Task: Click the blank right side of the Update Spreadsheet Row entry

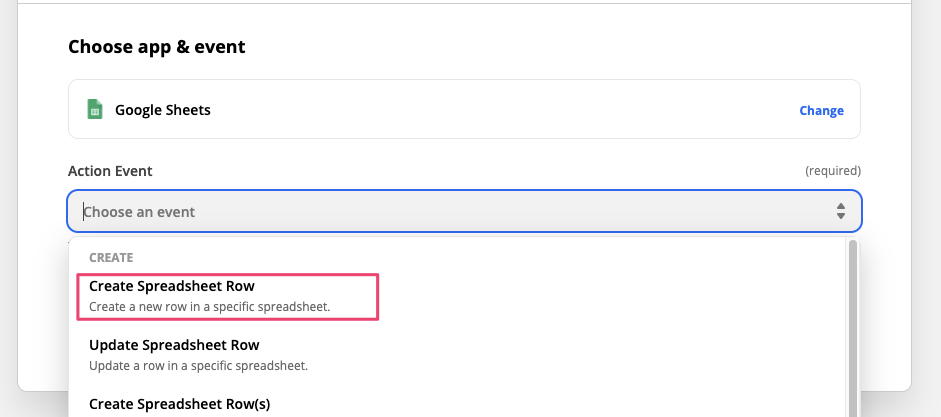Action: coord(600,354)
